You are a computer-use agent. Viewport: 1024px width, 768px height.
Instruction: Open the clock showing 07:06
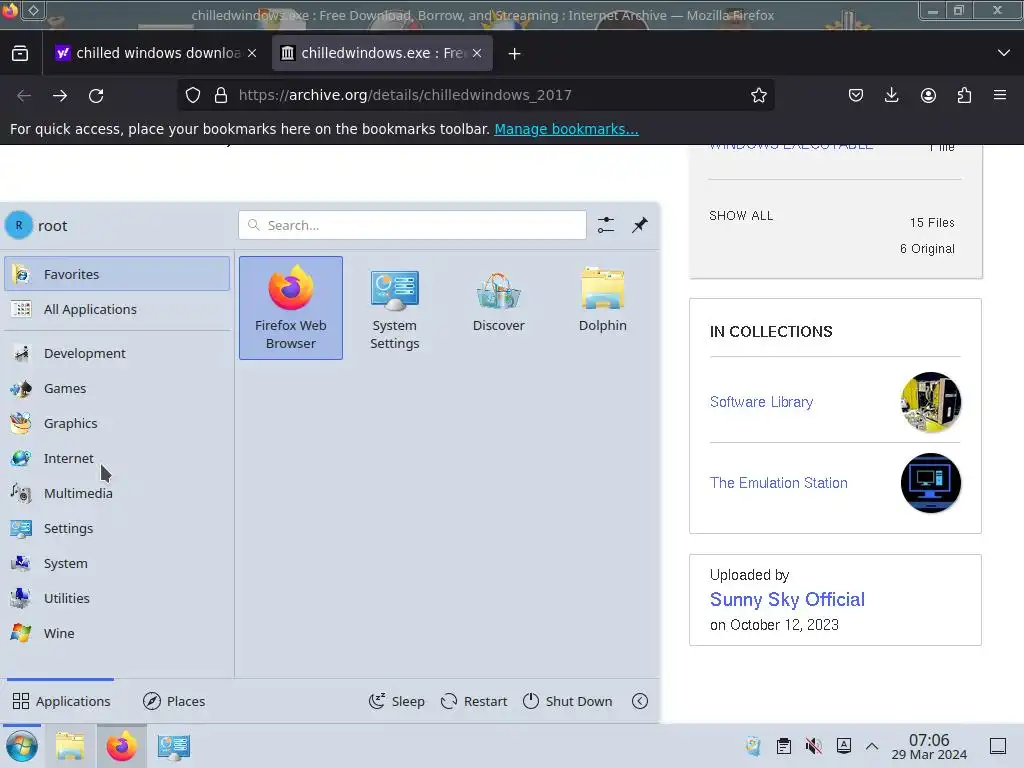(929, 746)
